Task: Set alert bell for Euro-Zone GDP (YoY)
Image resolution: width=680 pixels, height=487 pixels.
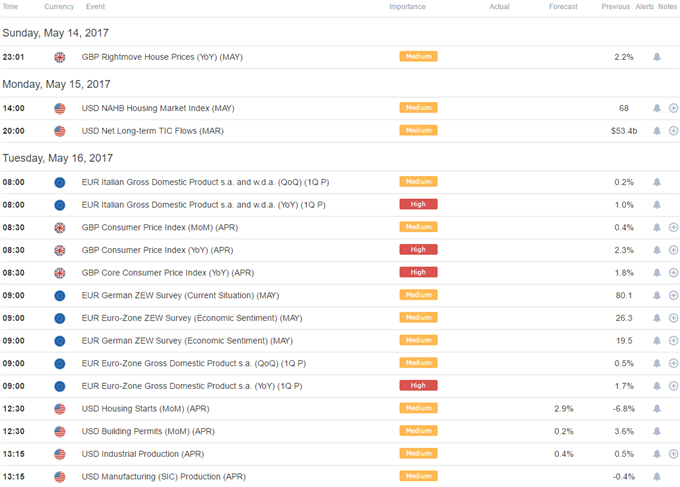Action: point(657,386)
